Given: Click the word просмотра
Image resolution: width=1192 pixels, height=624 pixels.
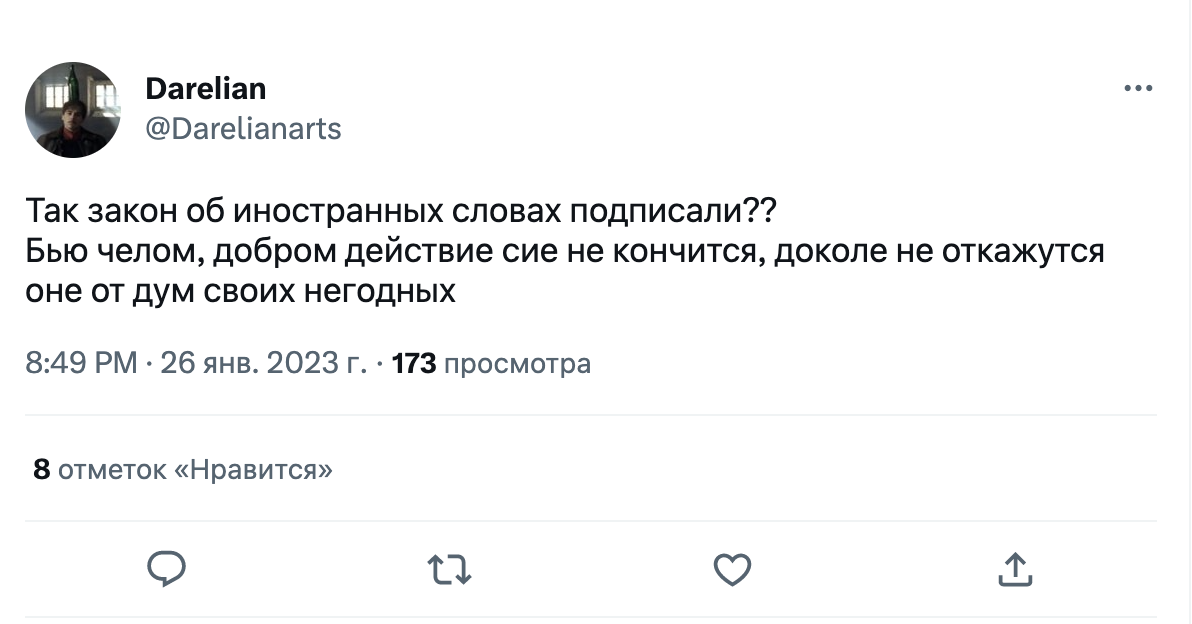Looking at the screenshot, I should pos(516,364).
